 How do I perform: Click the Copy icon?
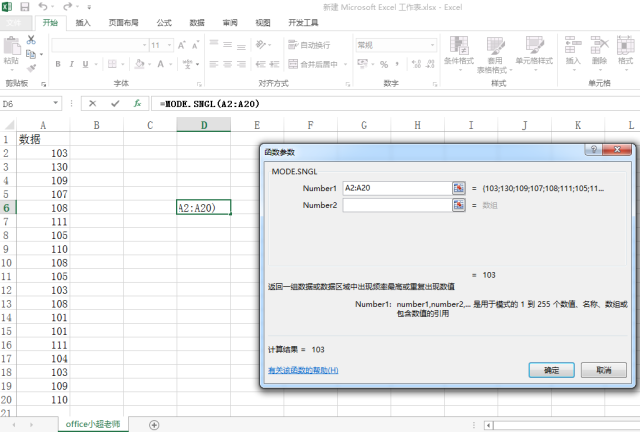pos(31,54)
